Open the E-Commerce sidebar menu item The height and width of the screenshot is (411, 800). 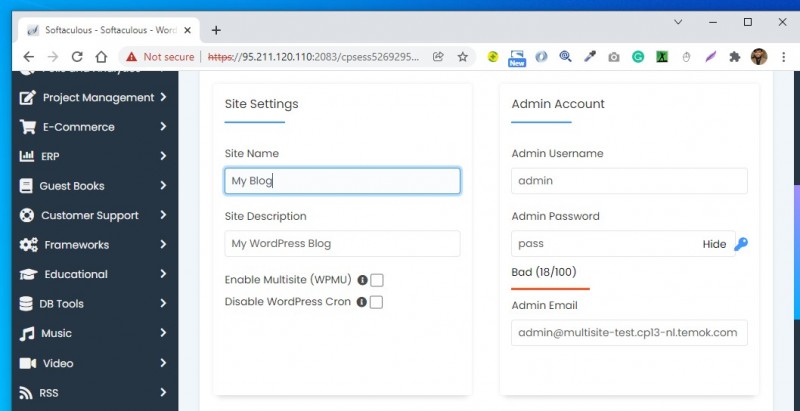coord(78,127)
